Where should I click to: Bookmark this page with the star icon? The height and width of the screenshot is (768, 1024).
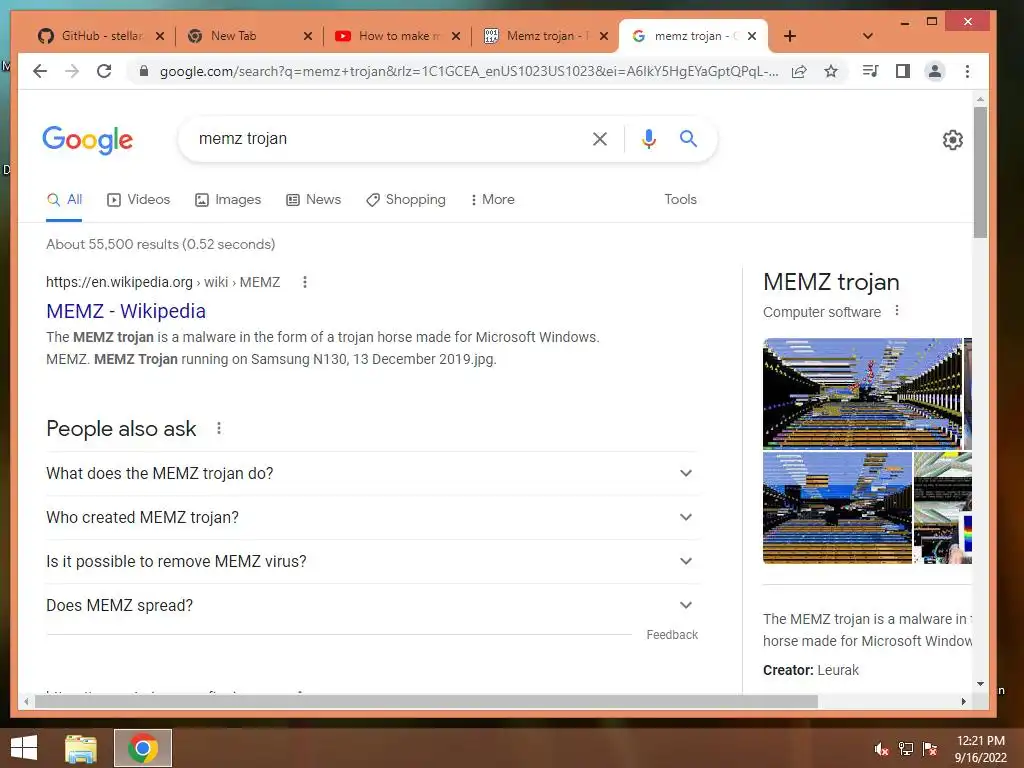coord(831,71)
